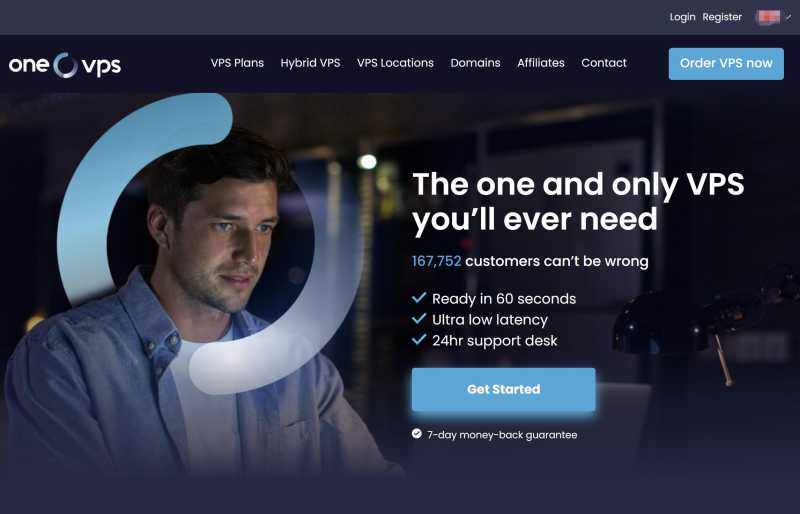Click the checkmark beside Ultra low latency
This screenshot has width=800, height=514.
coord(419,319)
